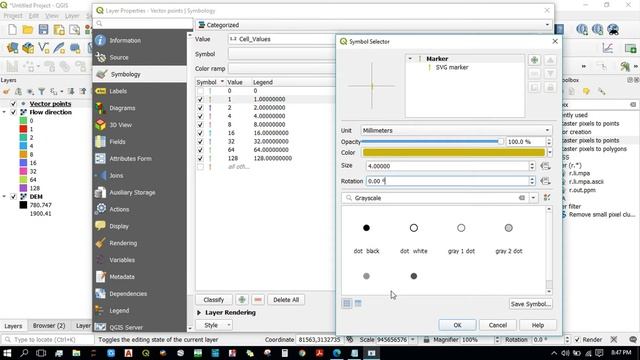Click OK in Symbol Selector
This screenshot has width=640, height=360.
coord(457,325)
